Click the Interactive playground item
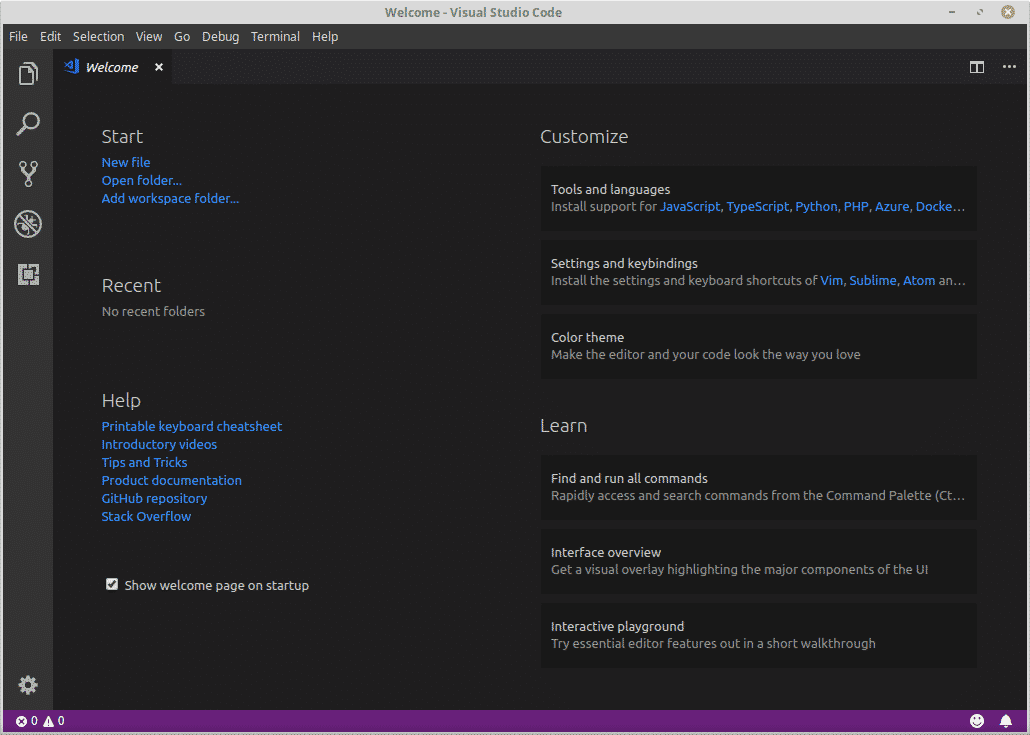The image size is (1030, 735). pyautogui.click(x=758, y=635)
